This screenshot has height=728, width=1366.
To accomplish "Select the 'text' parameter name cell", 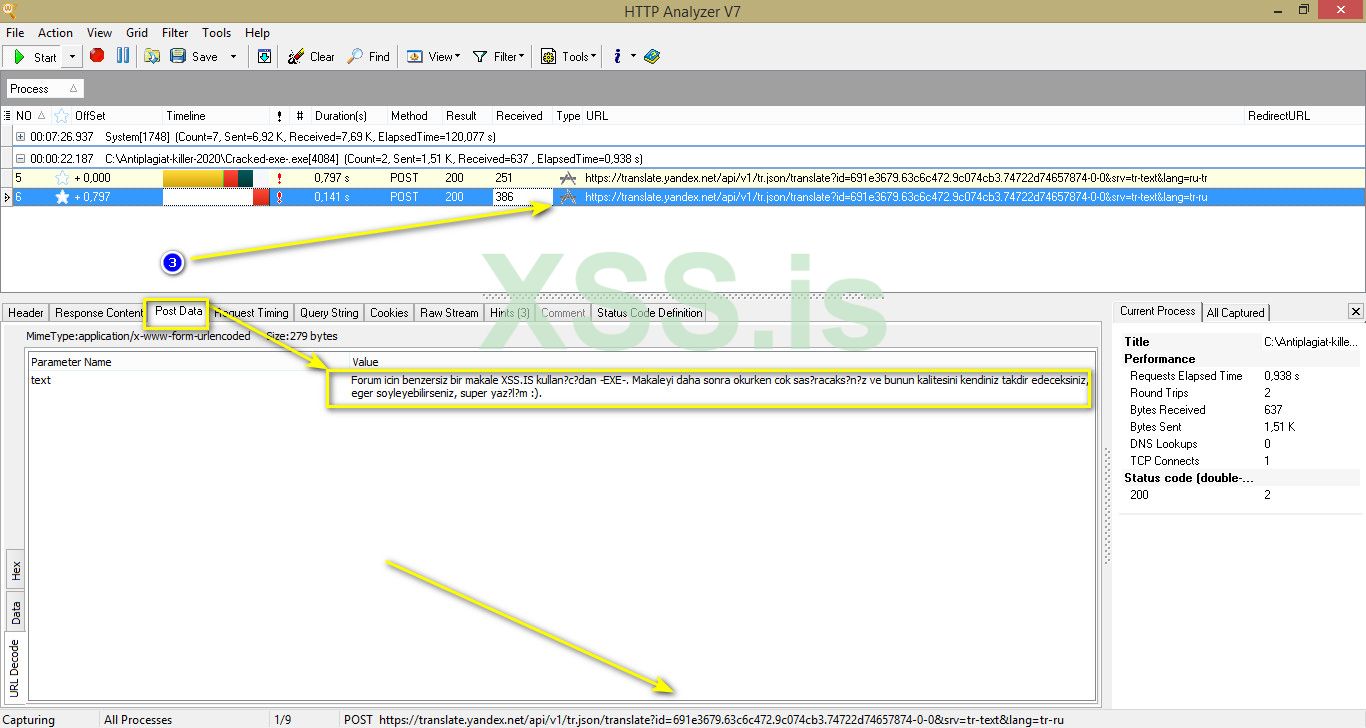I will coord(189,381).
